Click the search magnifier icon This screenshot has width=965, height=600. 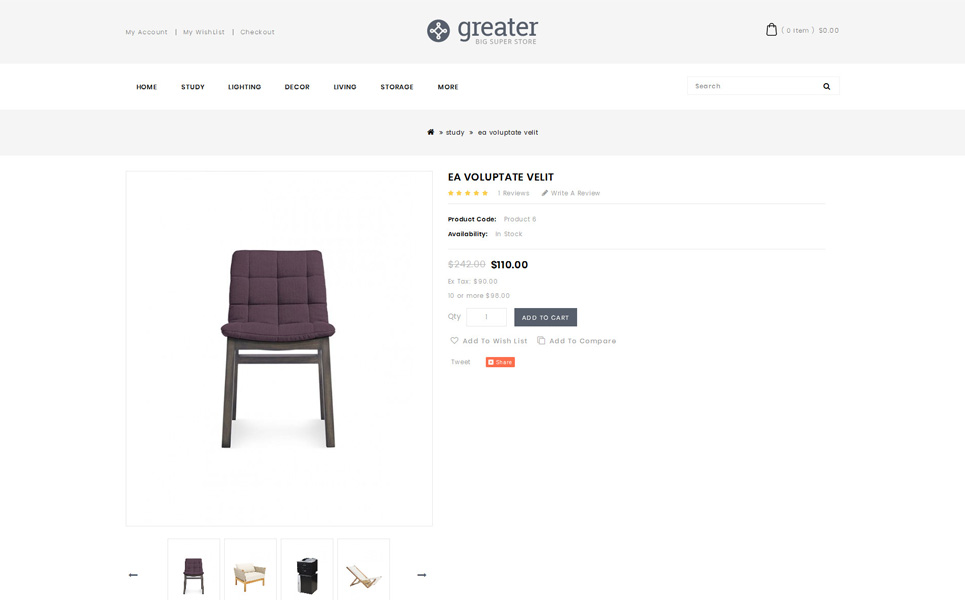(x=827, y=86)
